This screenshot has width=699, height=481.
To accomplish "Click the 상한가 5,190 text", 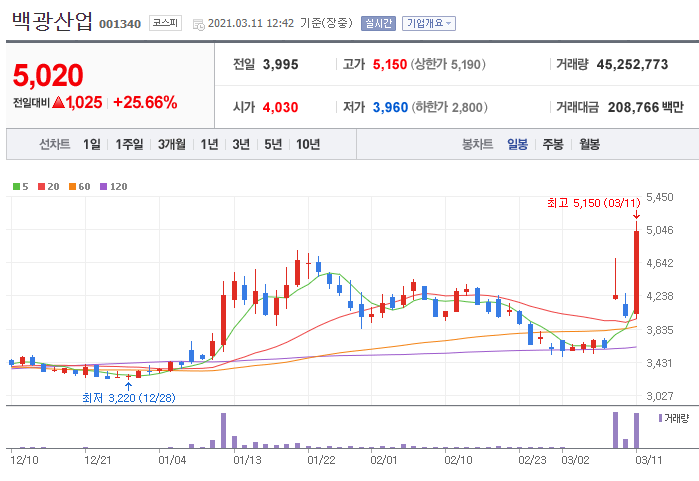I will point(448,64).
